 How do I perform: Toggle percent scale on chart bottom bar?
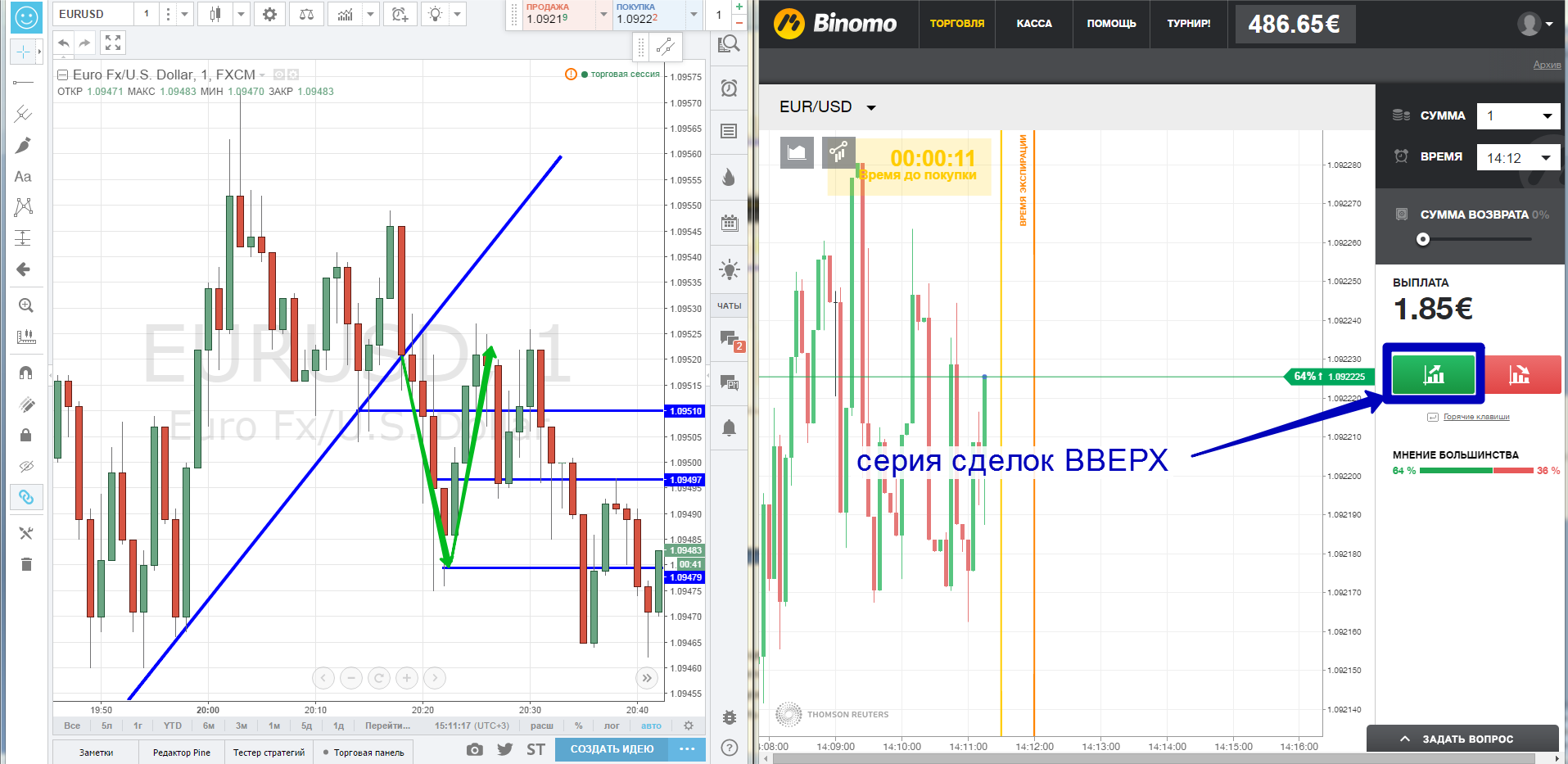[x=578, y=726]
